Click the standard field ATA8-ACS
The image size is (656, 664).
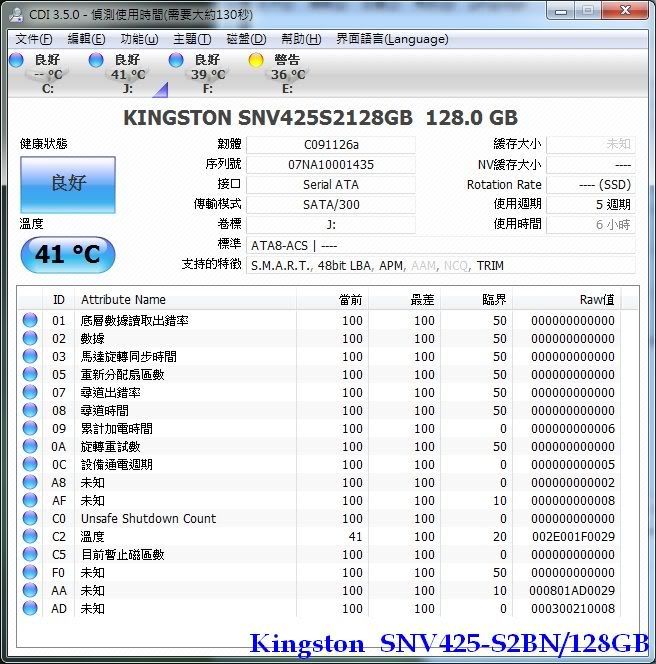coord(441,246)
